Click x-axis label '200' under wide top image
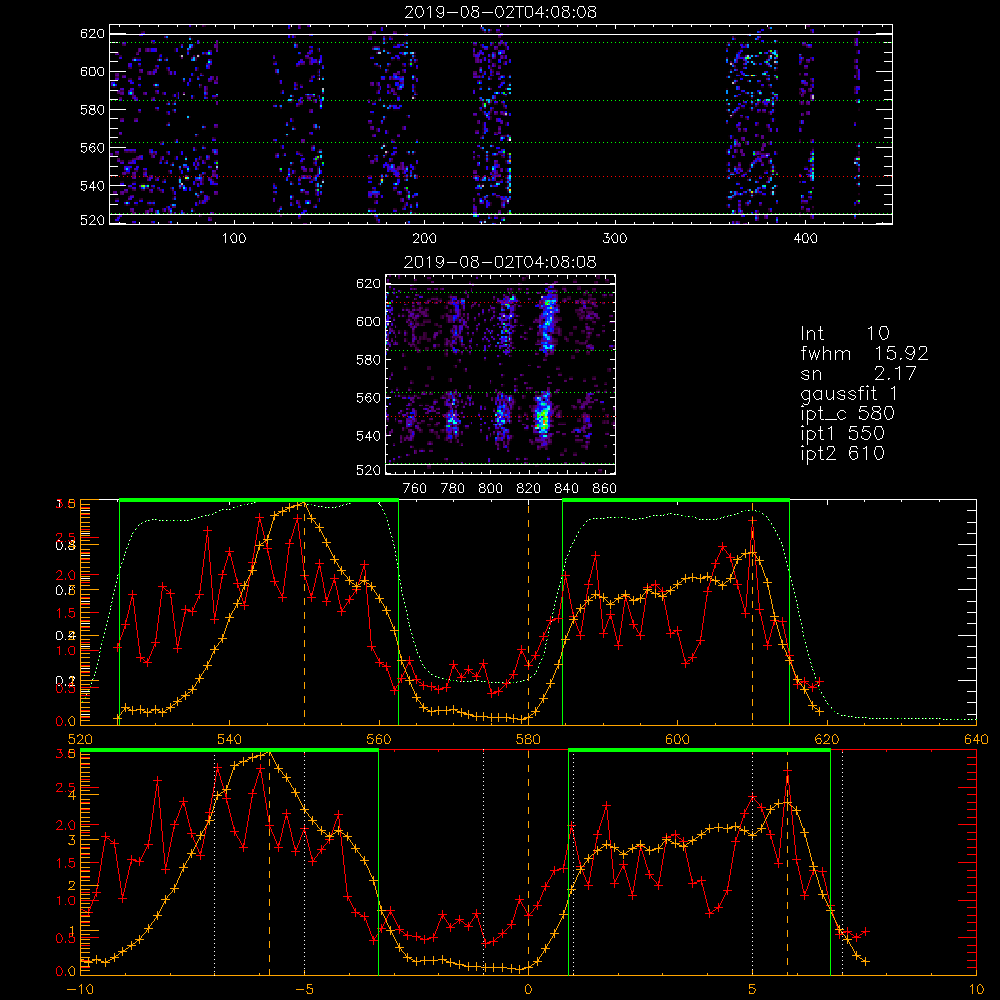Viewport: 1000px width, 1000px height. coord(424,239)
